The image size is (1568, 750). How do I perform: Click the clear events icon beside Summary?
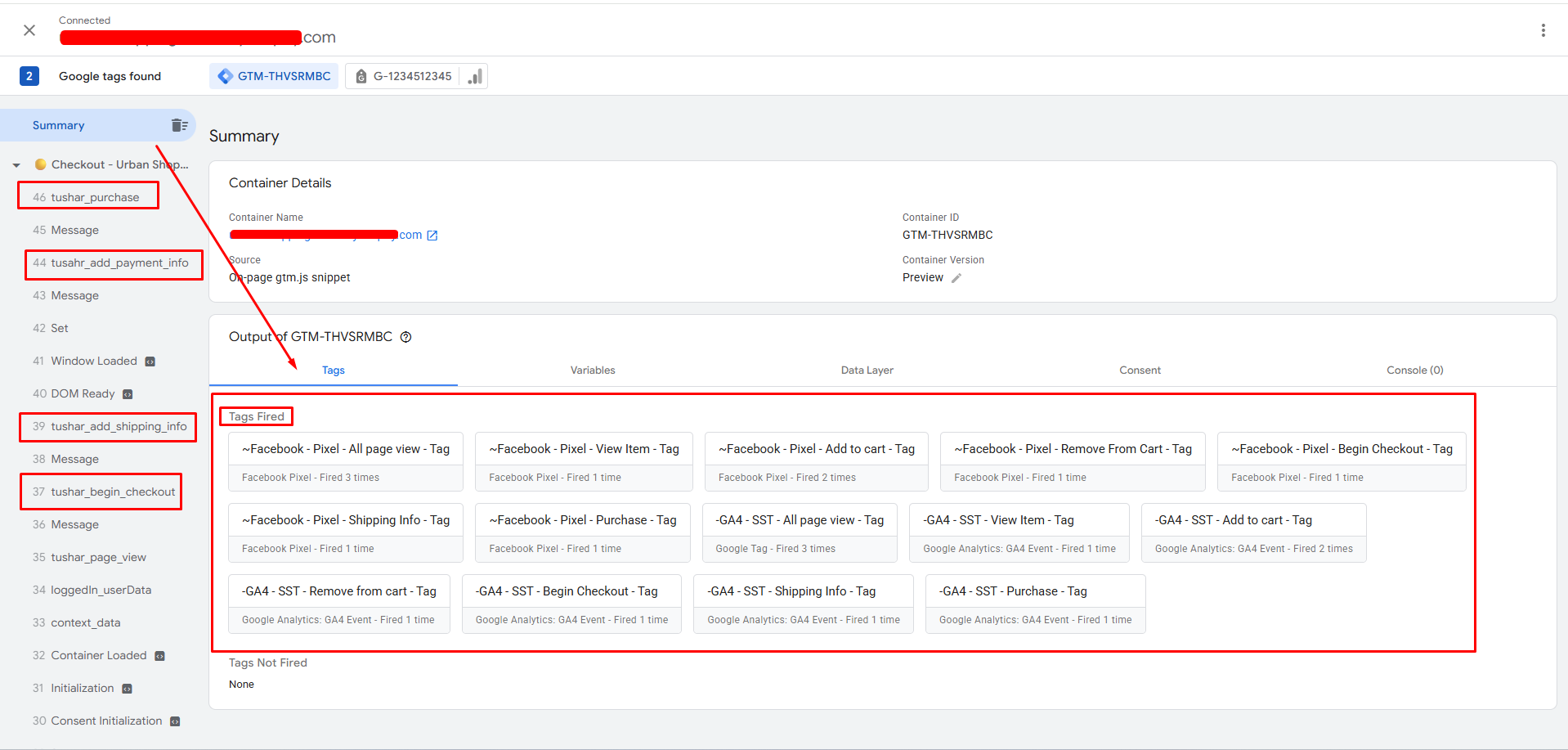click(x=179, y=125)
